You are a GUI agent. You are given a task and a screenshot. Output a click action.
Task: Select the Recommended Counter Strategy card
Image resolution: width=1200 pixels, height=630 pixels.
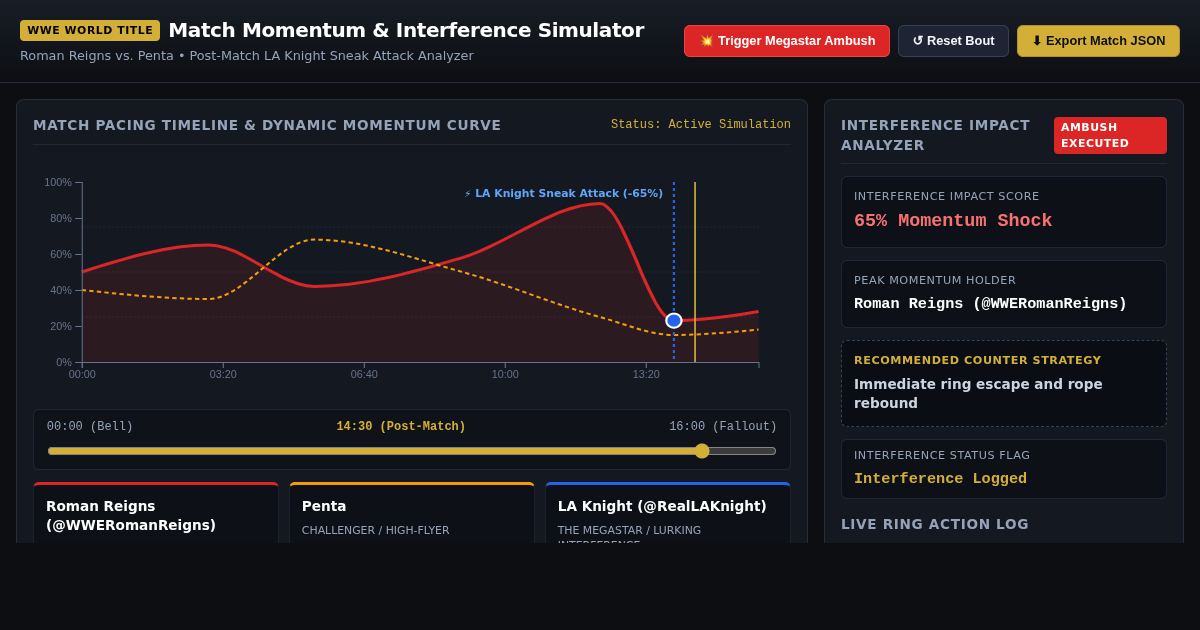pos(1004,384)
